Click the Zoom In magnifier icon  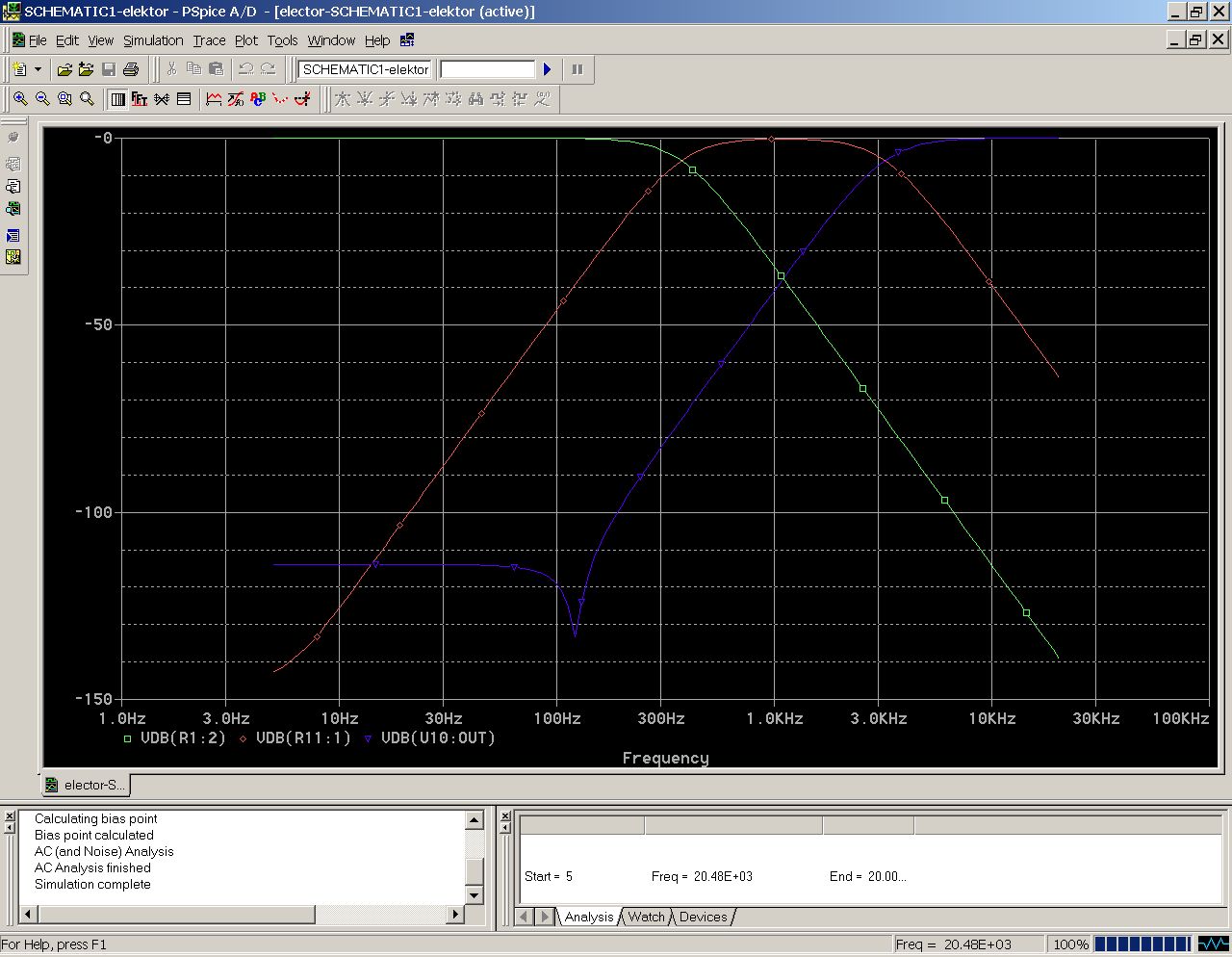coord(20,99)
